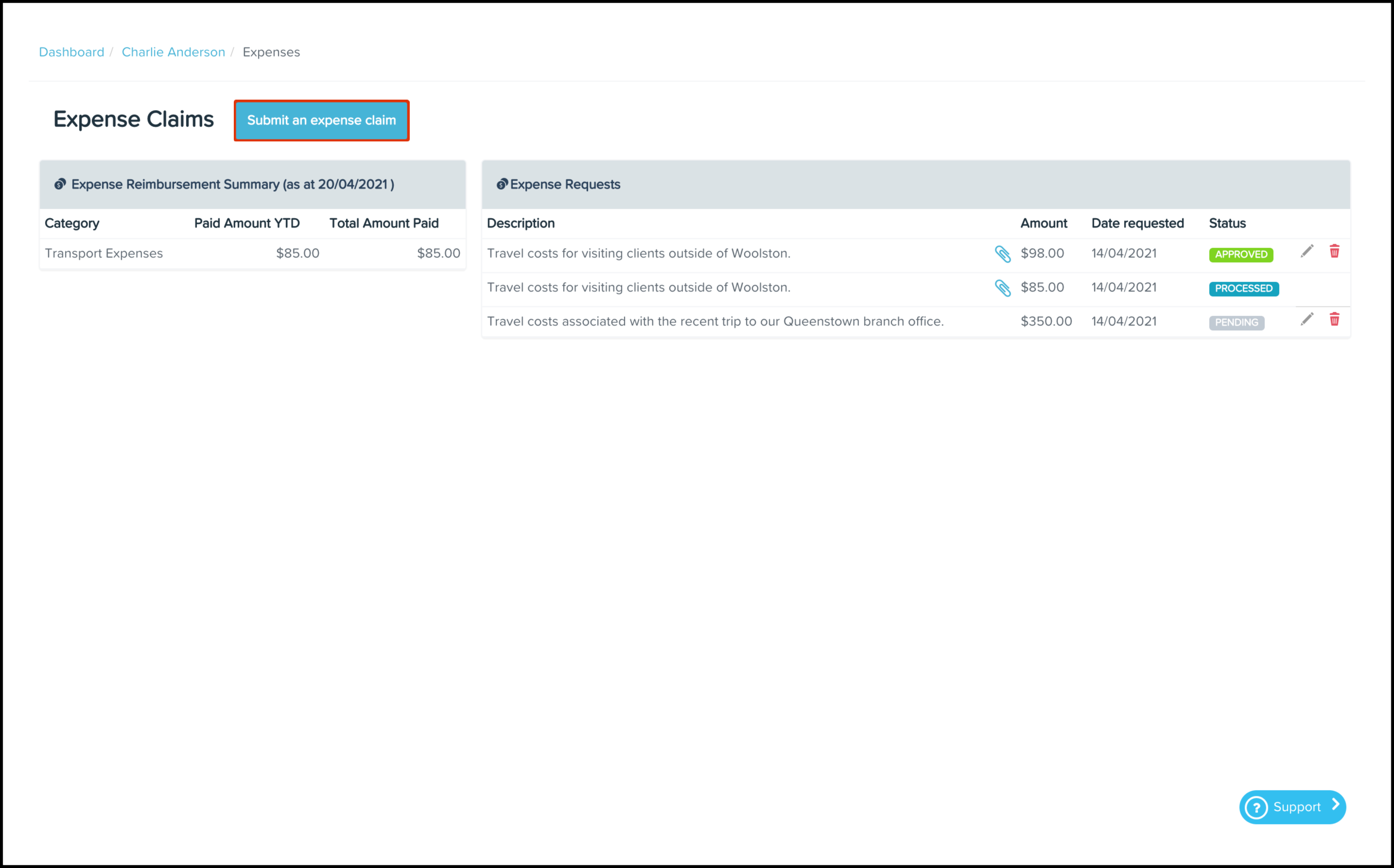Click the Amount column header

coord(1043,223)
